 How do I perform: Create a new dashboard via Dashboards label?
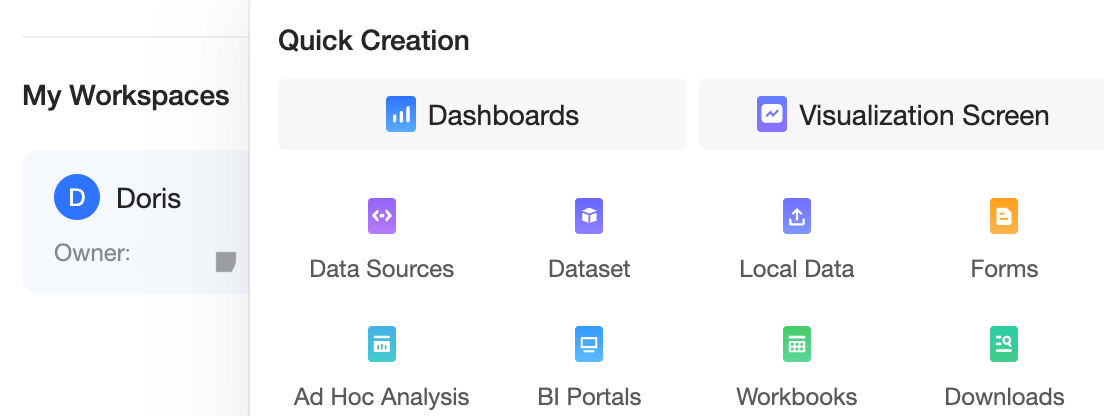tap(503, 115)
